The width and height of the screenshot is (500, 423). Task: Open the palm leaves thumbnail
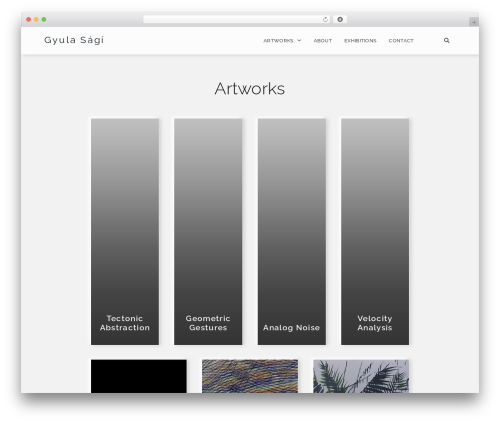coord(361,376)
